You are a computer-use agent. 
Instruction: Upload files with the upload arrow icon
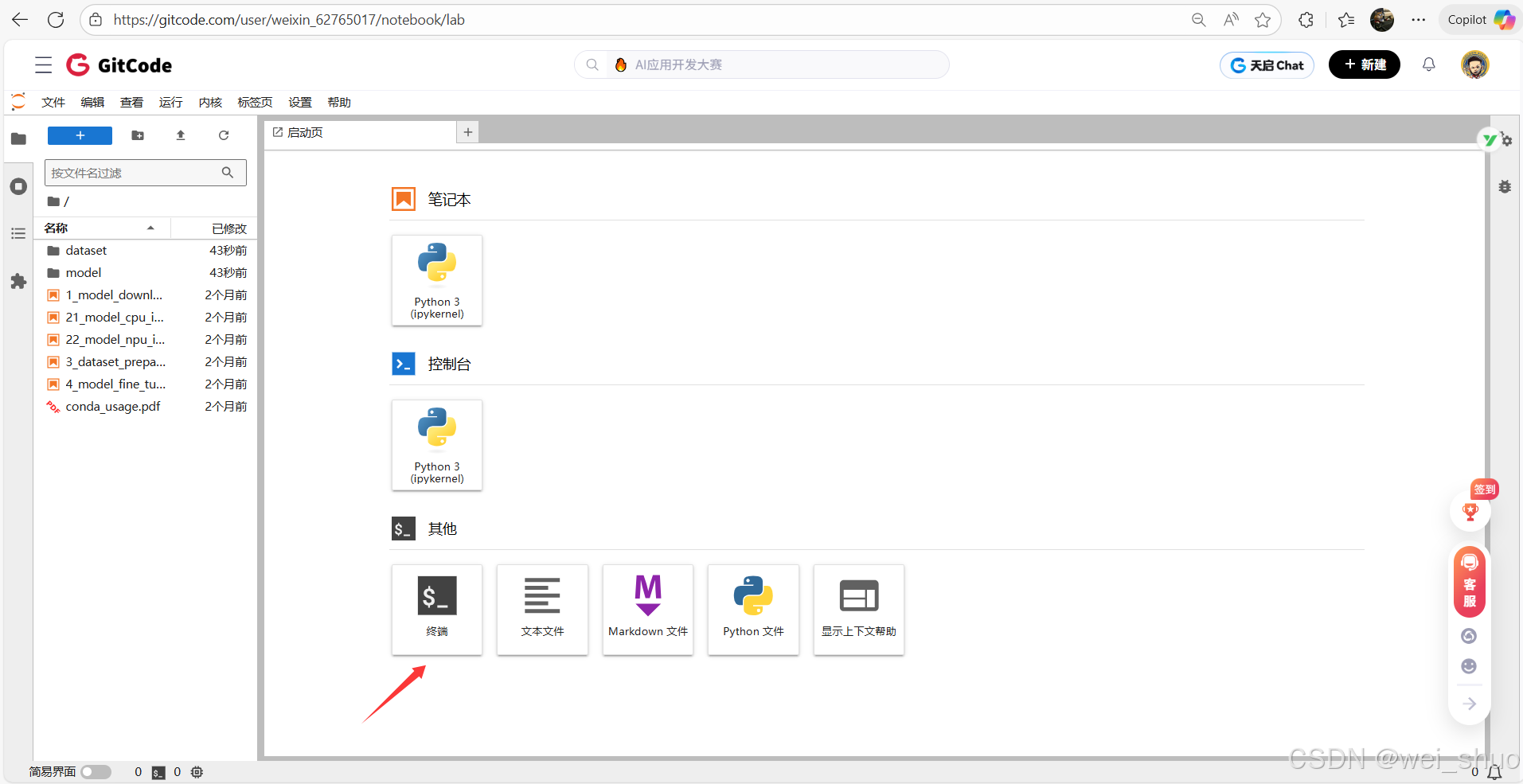[181, 135]
